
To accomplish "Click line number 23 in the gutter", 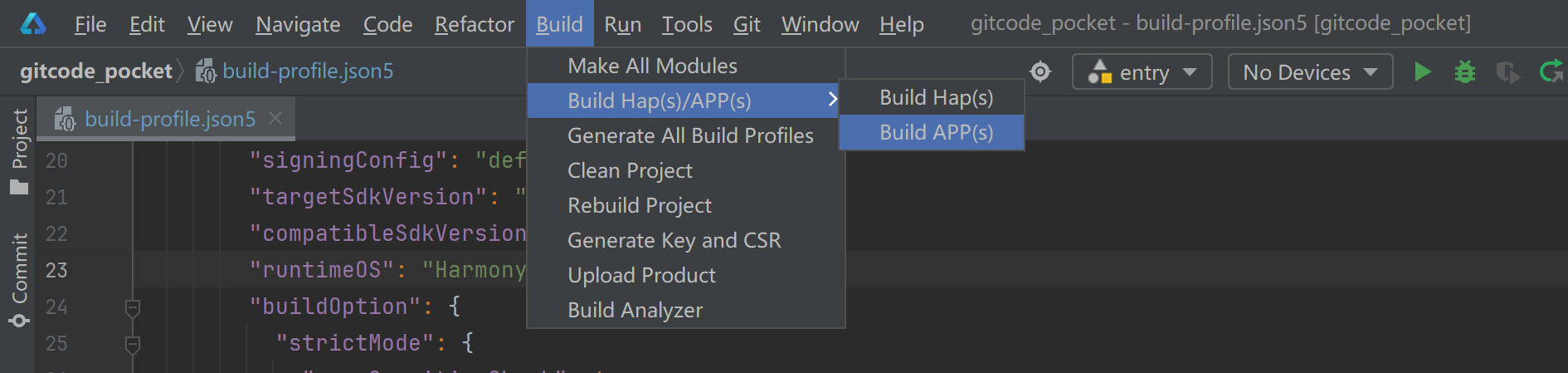I will (x=56, y=271).
